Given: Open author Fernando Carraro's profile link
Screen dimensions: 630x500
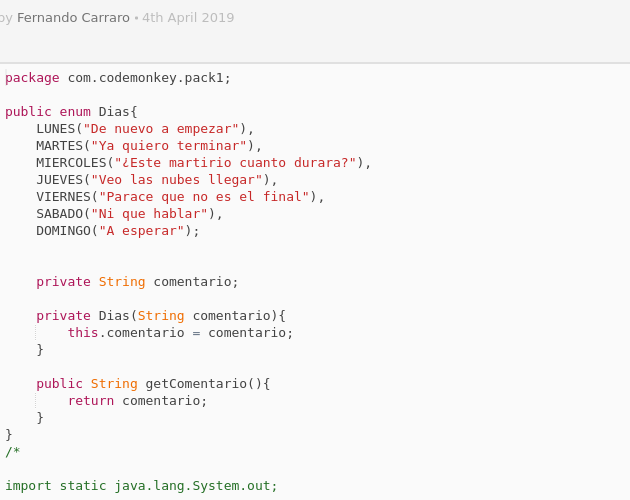Looking at the screenshot, I should (x=73, y=18).
